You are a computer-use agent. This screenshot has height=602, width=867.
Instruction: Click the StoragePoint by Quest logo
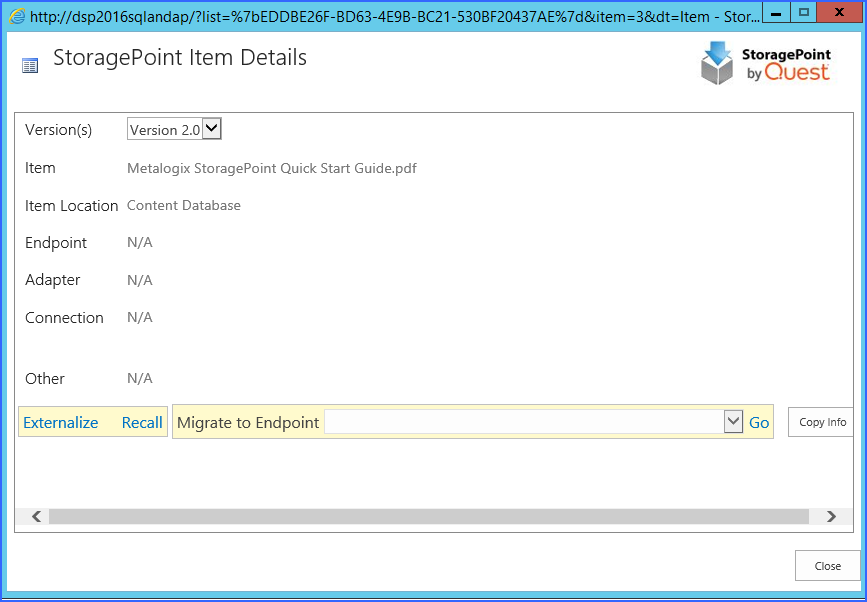pyautogui.click(x=766, y=64)
